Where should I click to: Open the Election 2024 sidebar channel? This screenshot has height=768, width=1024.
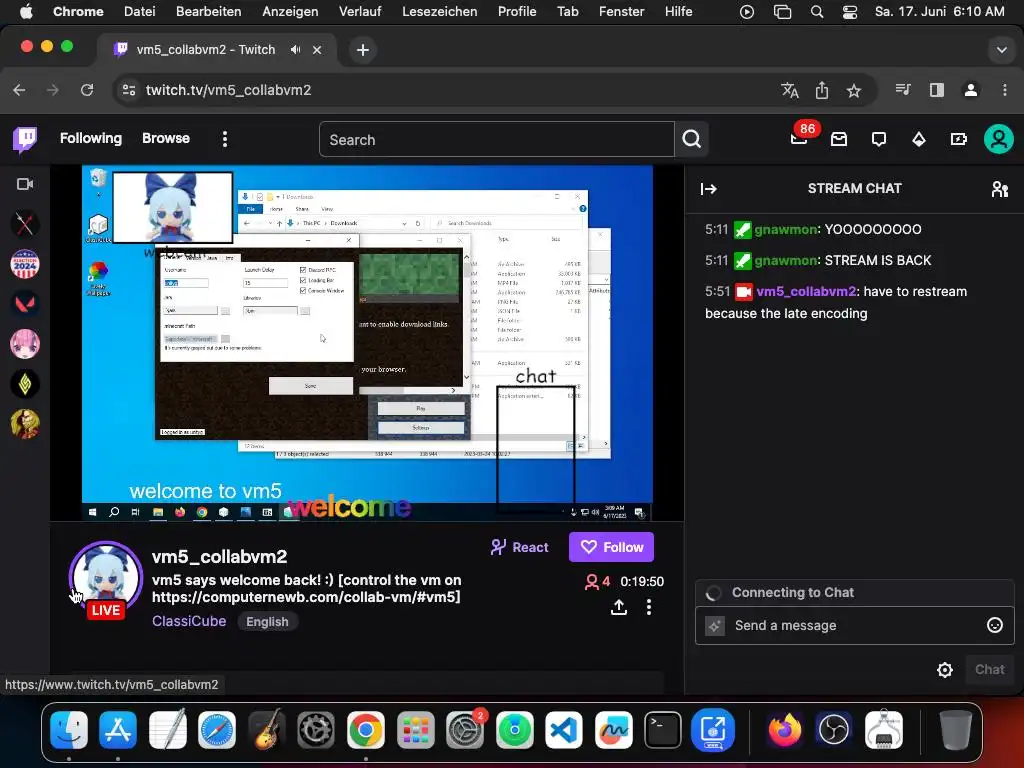coord(25,264)
